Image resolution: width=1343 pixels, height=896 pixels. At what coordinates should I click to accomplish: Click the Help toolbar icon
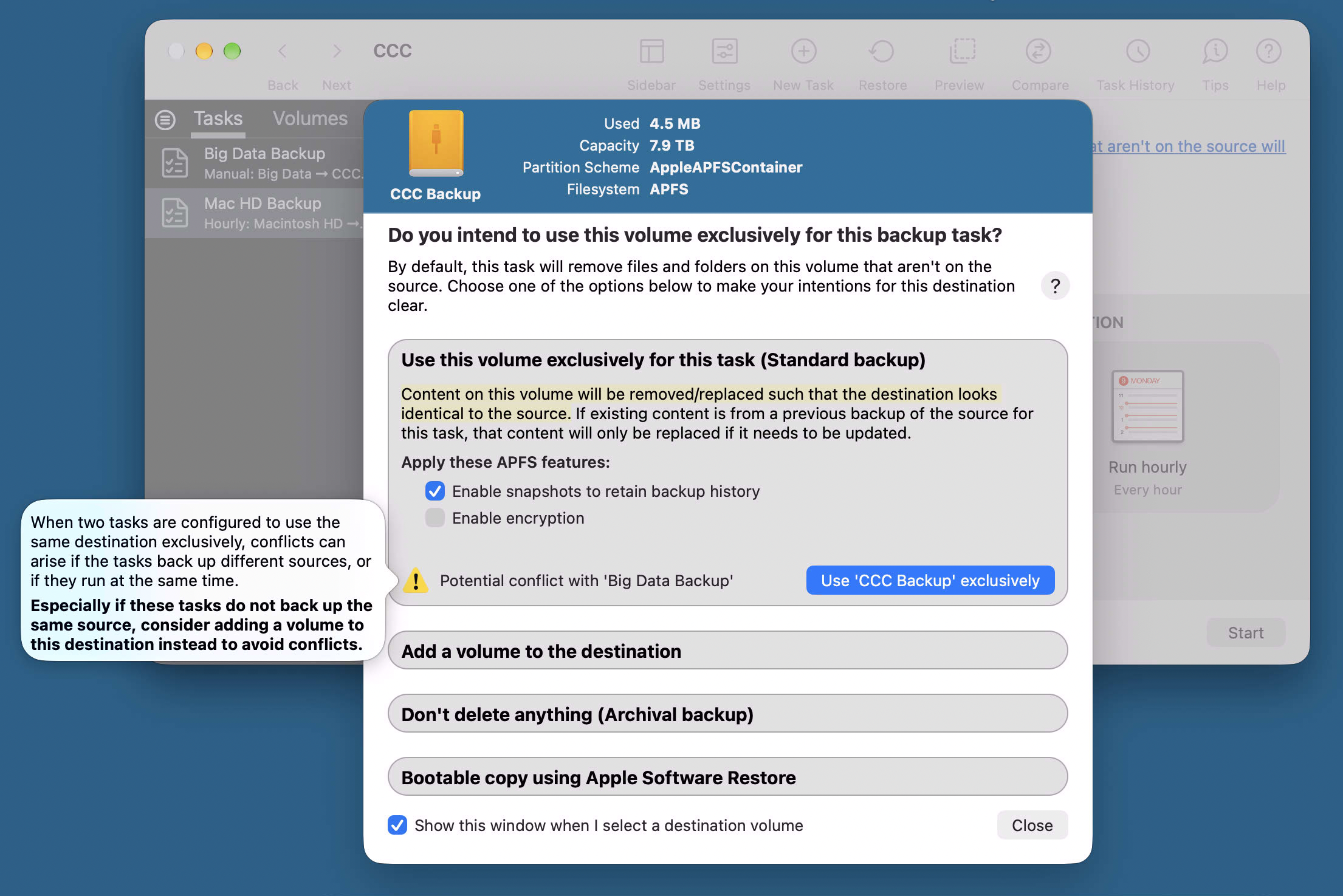point(1269,51)
